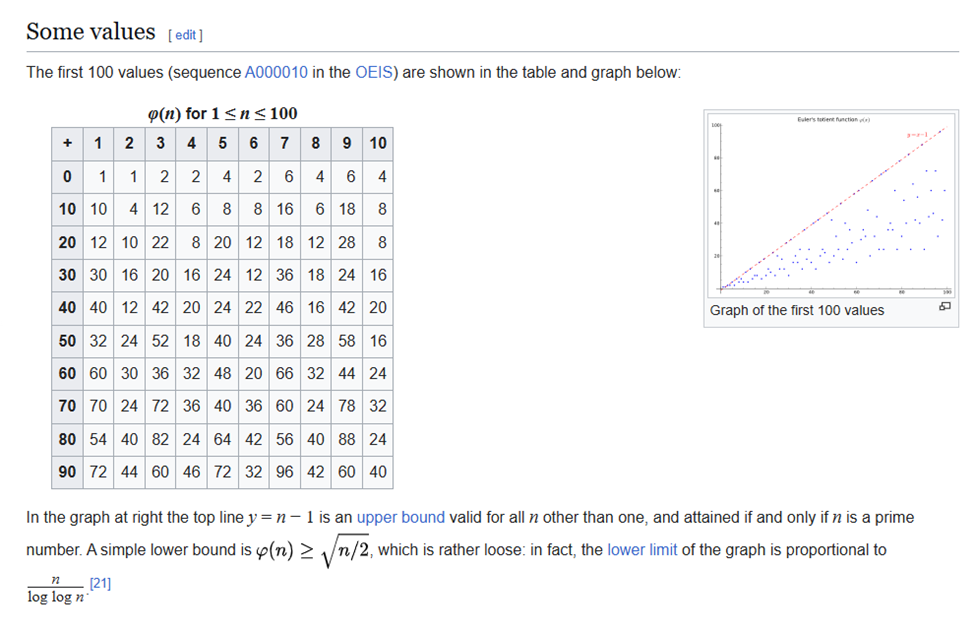Screen dimensions: 975x632
Task: Click the edit link beside Some values
Action: point(186,35)
